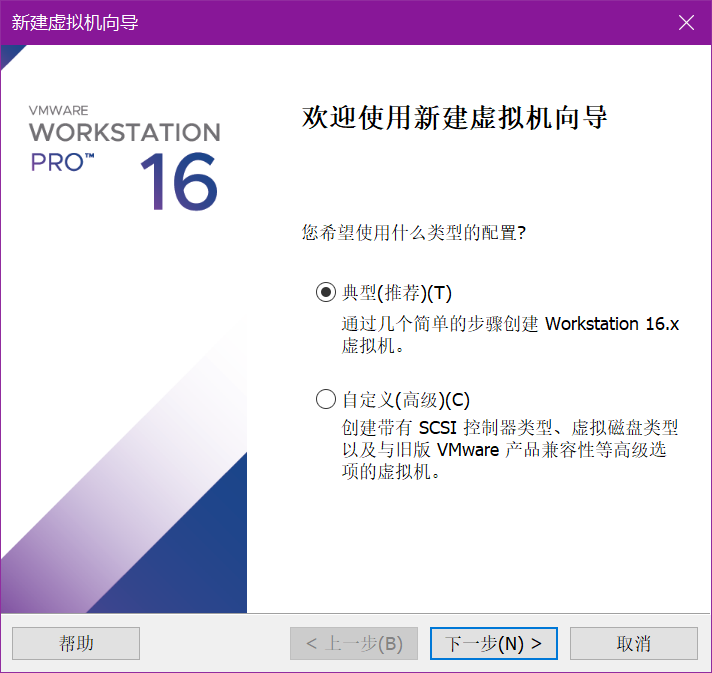Click the description mentioning SCSI 控制器类型

pyautogui.click(x=509, y=449)
